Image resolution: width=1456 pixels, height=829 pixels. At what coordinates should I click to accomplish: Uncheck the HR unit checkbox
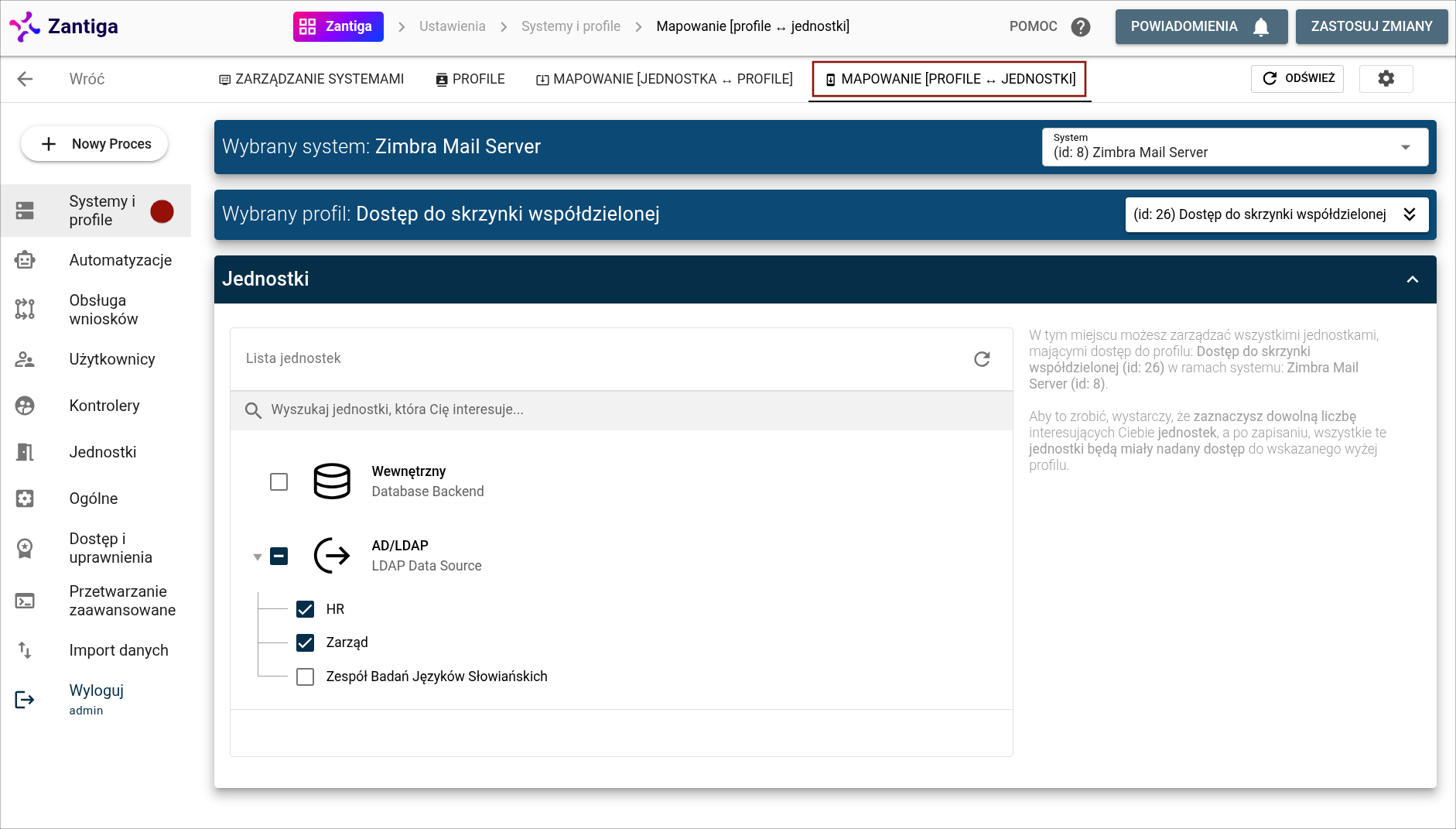306,609
